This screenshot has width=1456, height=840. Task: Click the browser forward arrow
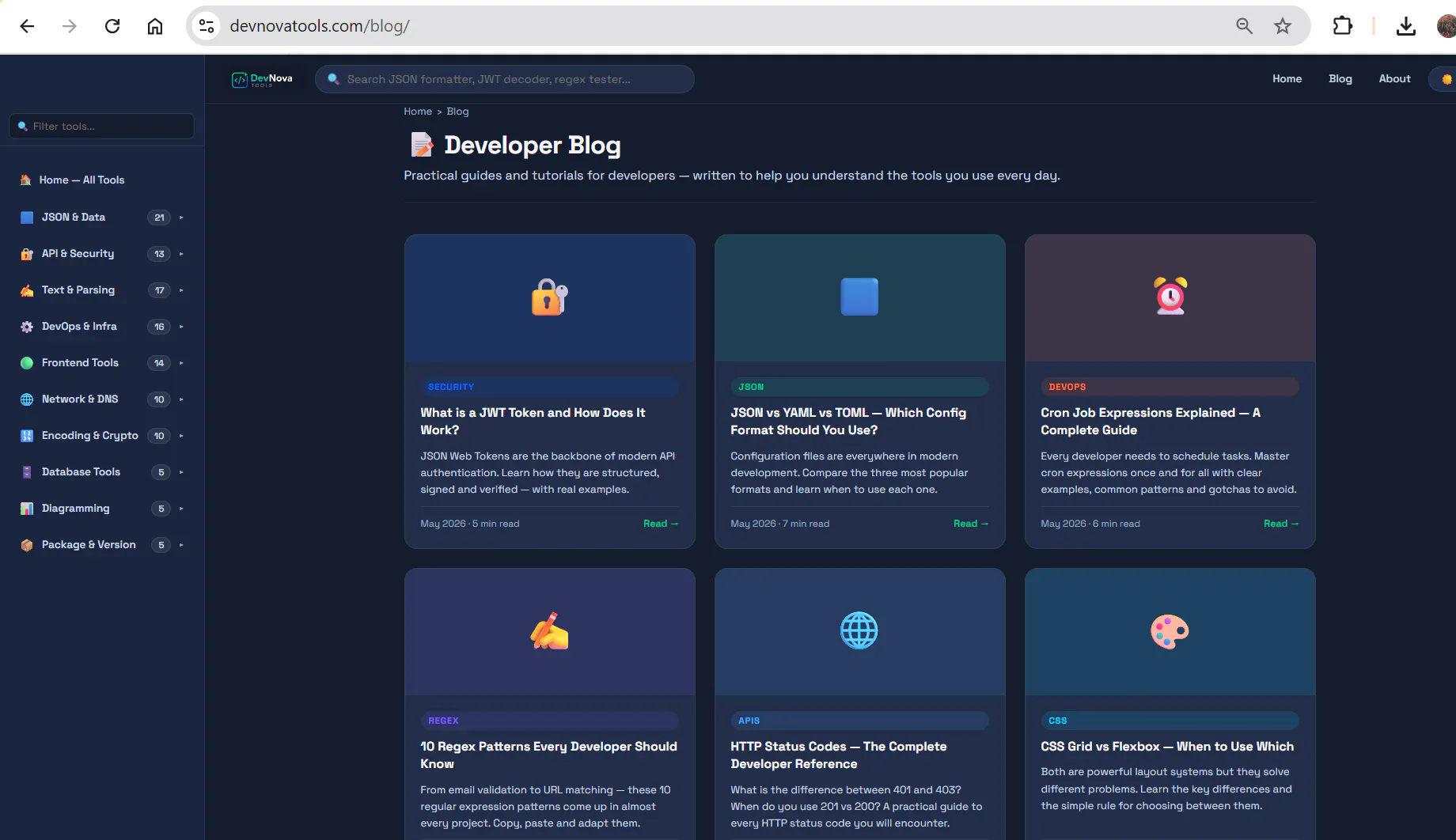[x=70, y=26]
